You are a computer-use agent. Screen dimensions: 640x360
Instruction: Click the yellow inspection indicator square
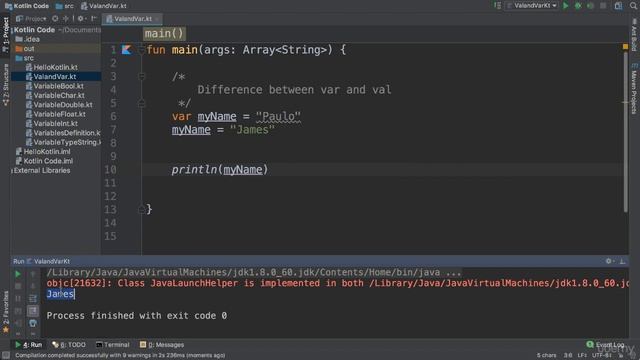[625, 47]
